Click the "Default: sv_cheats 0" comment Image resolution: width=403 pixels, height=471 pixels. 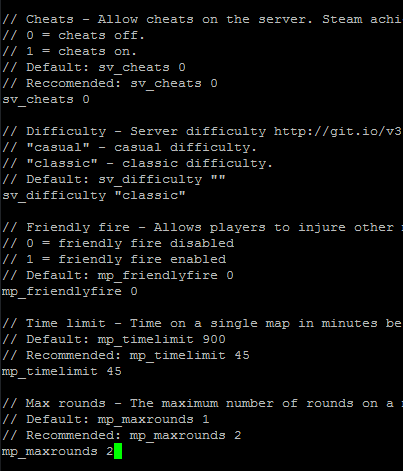click(x=94, y=68)
